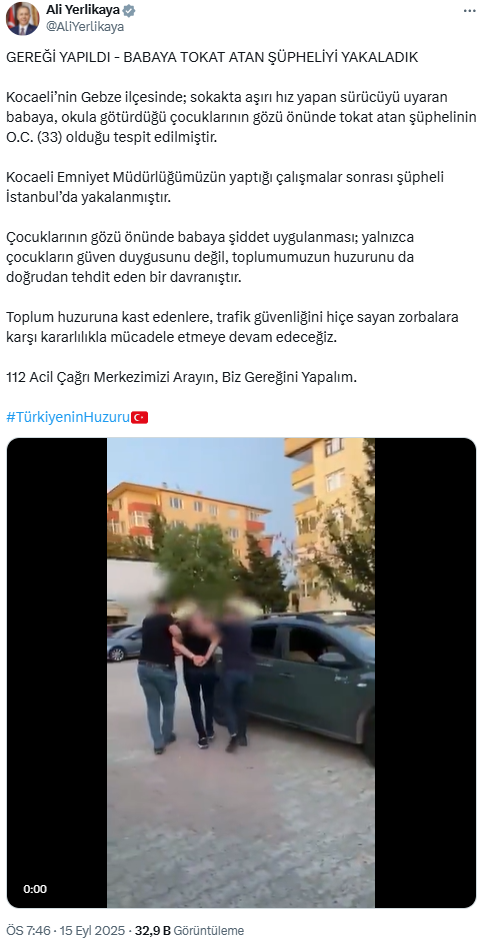Click paragraph starting Kocaeli'nin Gebze ilçesinde
Viewport: 483px width, 942px height.
(x=241, y=117)
